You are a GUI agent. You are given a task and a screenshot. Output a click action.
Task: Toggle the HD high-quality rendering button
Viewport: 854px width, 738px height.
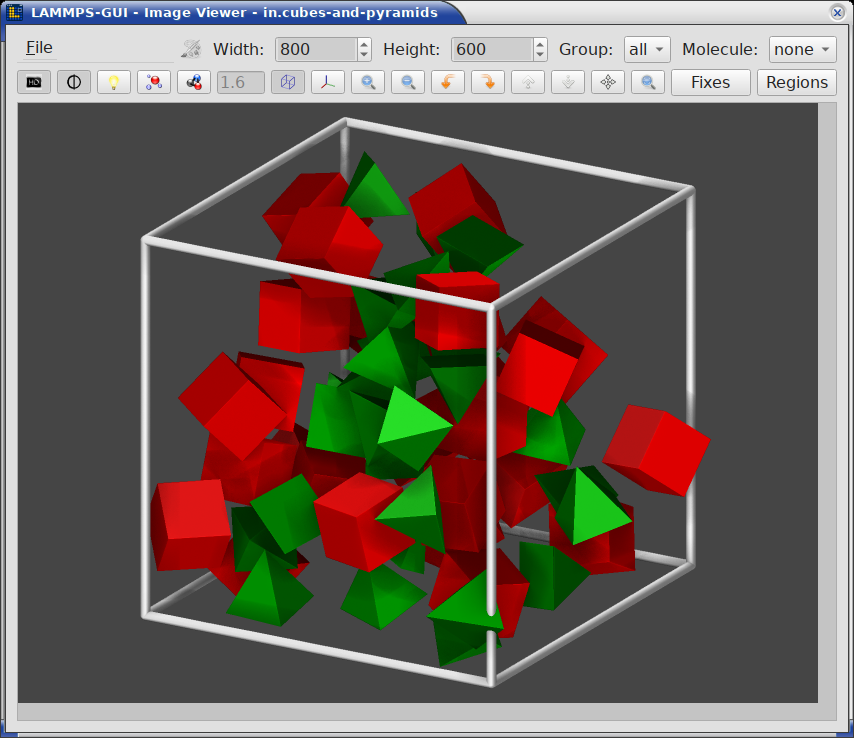click(x=34, y=82)
